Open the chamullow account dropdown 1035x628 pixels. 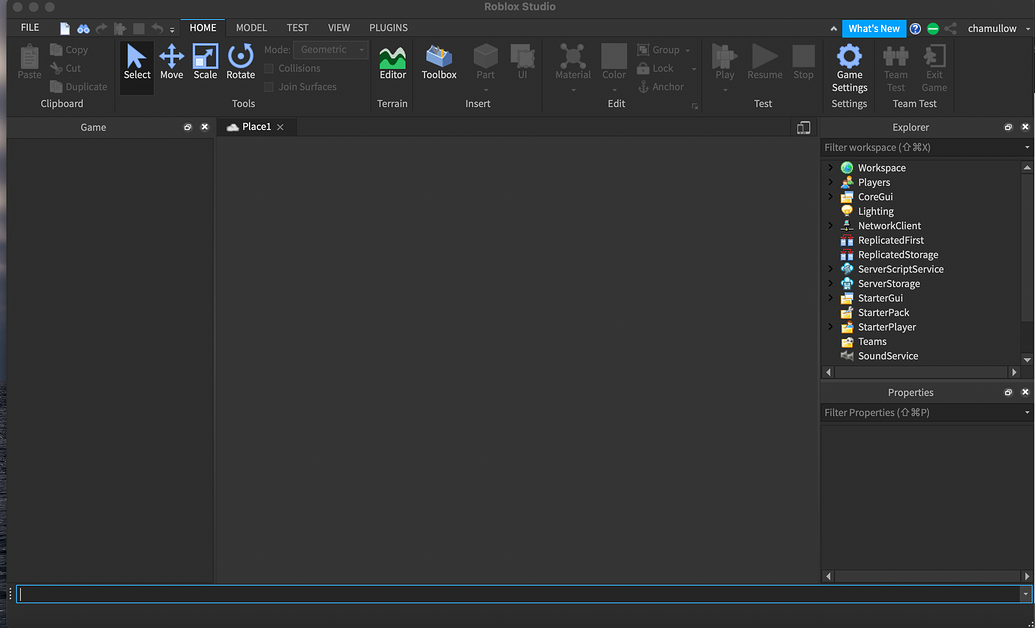click(x=998, y=28)
